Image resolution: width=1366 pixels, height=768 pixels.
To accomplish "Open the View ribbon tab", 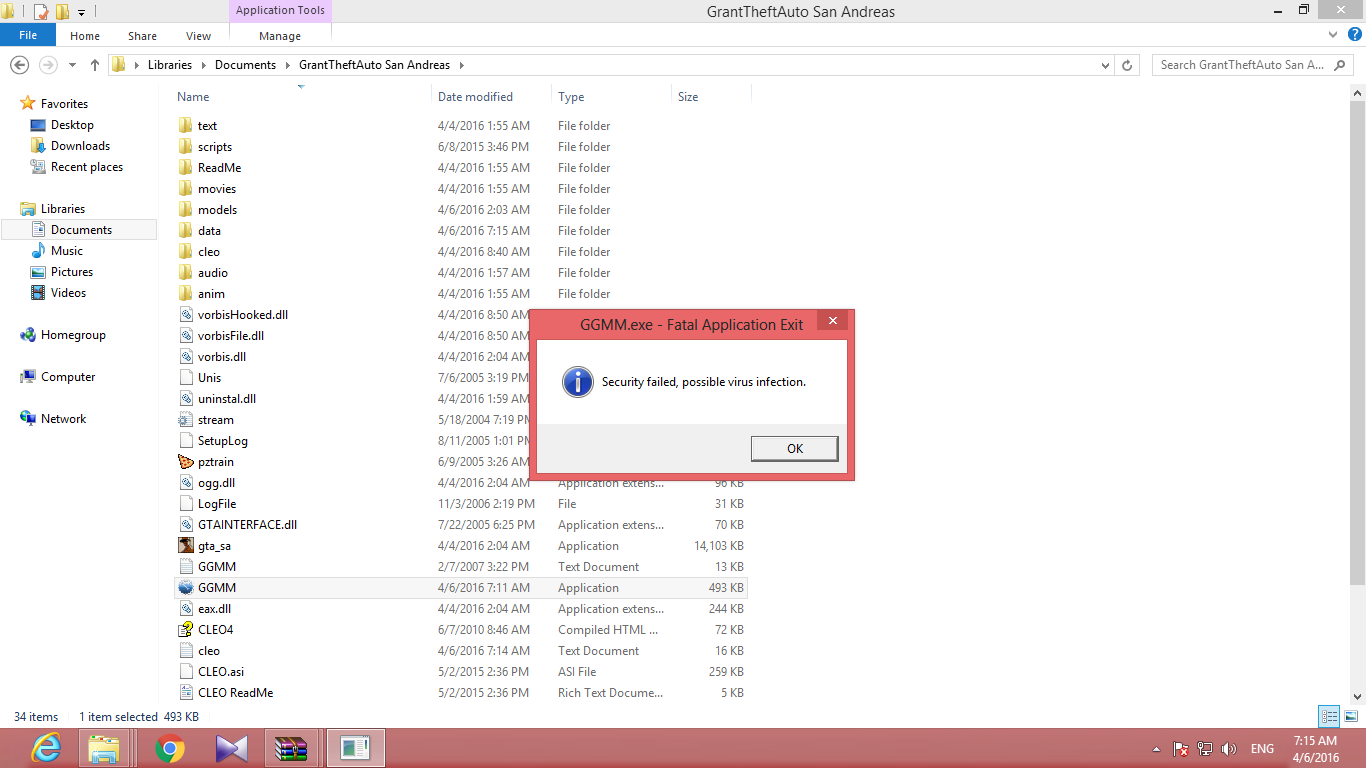I will coord(198,36).
